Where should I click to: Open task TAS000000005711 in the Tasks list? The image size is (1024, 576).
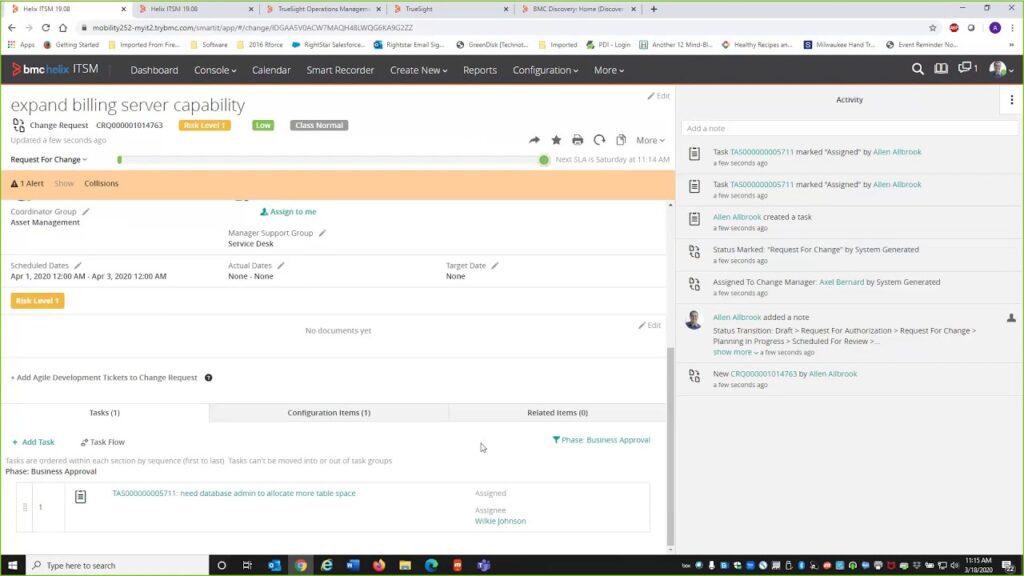pyautogui.click(x=233, y=493)
